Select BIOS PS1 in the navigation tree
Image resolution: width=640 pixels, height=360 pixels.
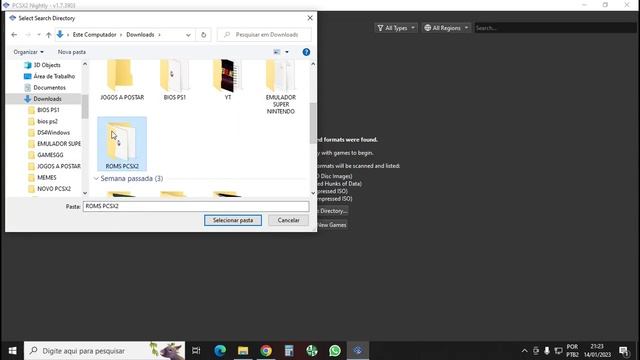click(x=44, y=110)
